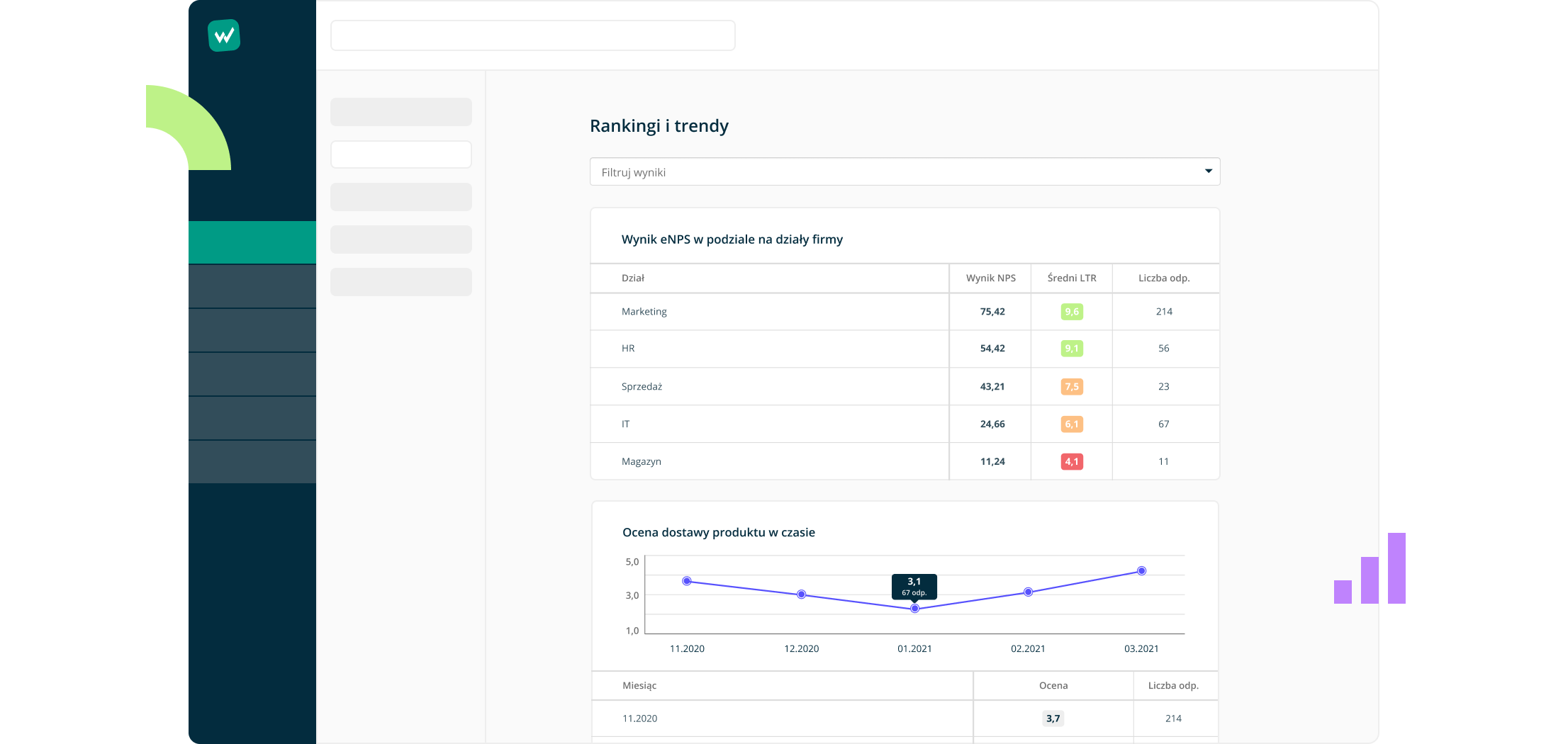
Task: Click the 11,24 NPS value
Action: (992, 461)
